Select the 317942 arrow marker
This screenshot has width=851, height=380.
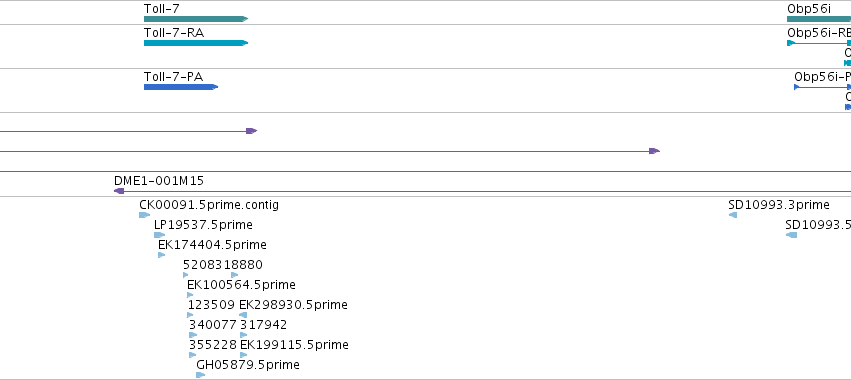click(243, 335)
